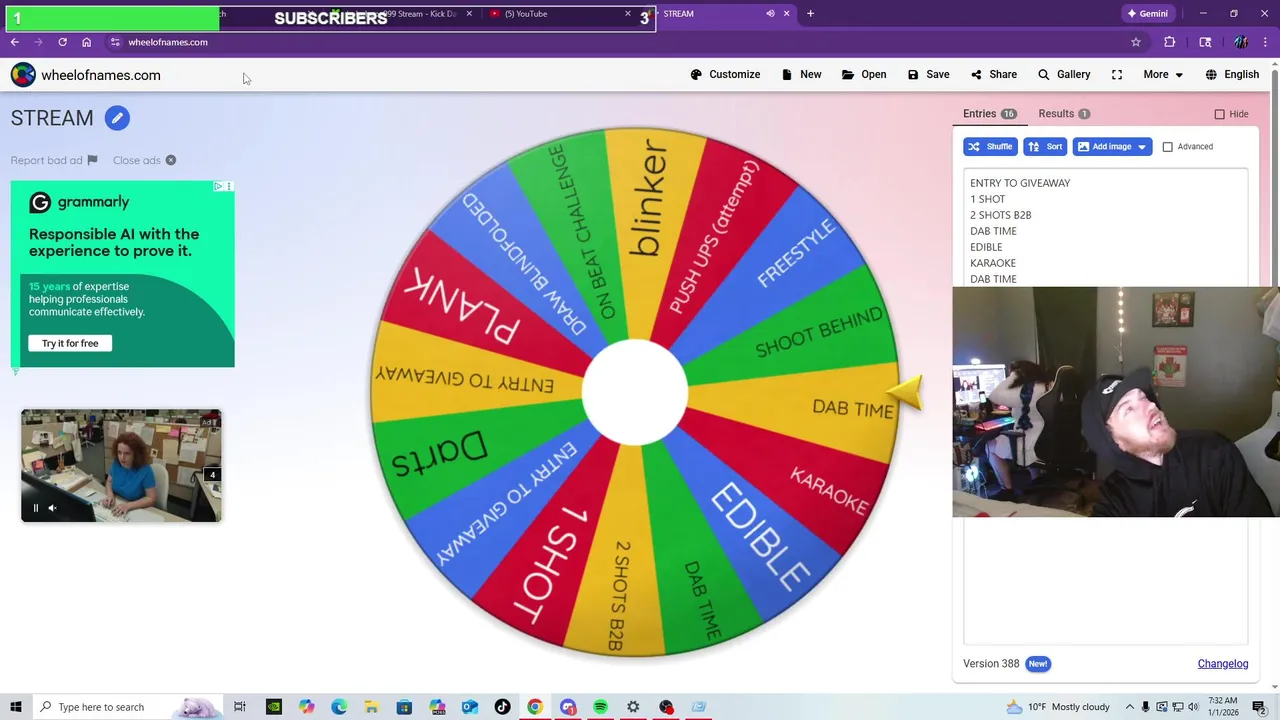Reload the page

tap(62, 42)
